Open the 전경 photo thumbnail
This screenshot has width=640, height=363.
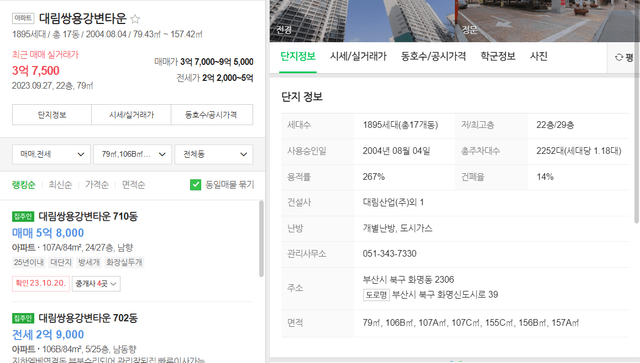362,21
